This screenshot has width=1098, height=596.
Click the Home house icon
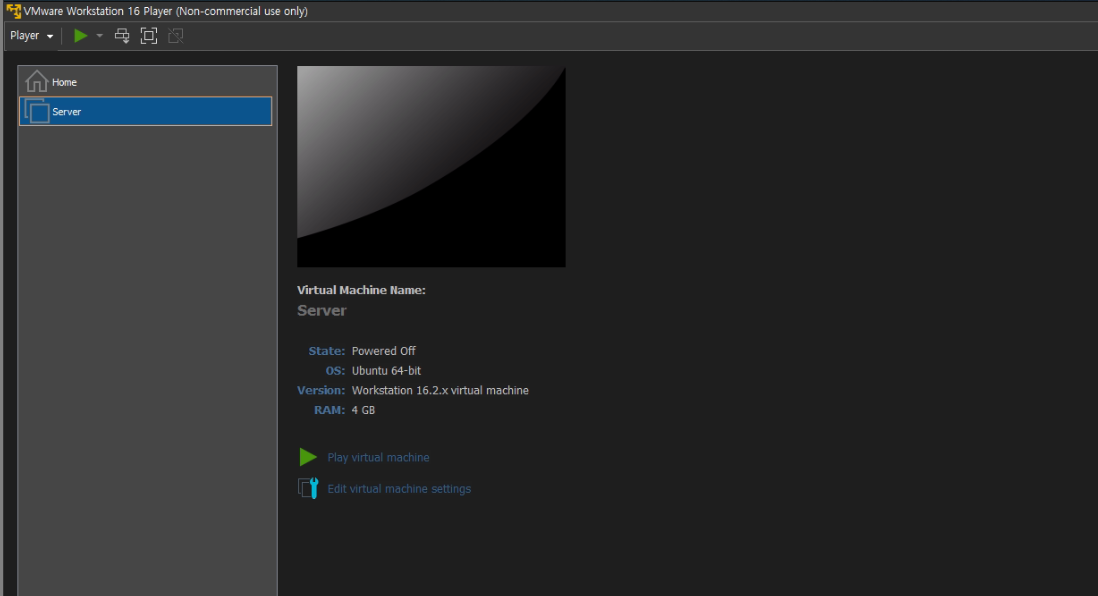click(x=36, y=81)
